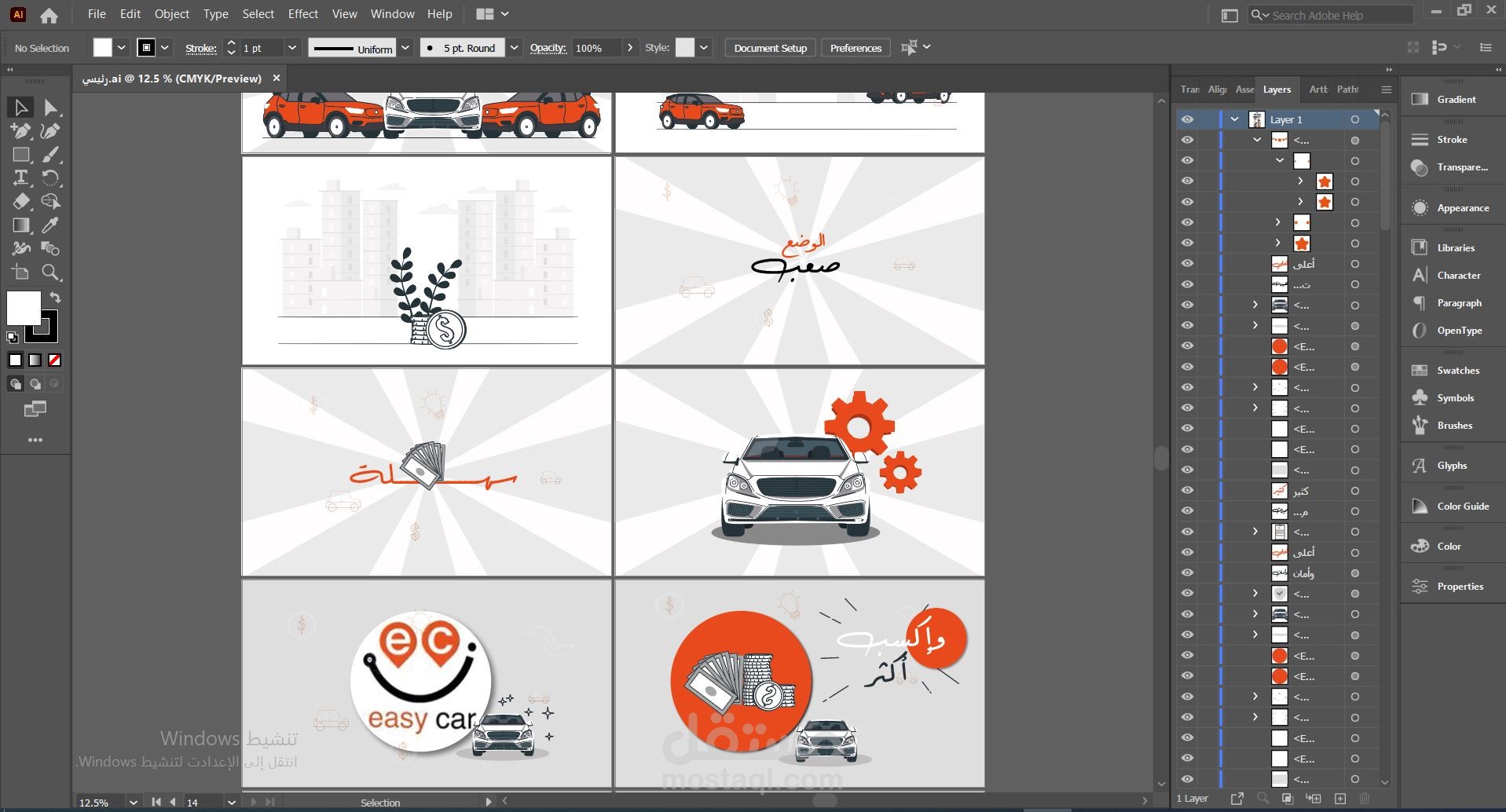Create a new layer in Layers panel
The image size is (1506, 812).
[1340, 799]
